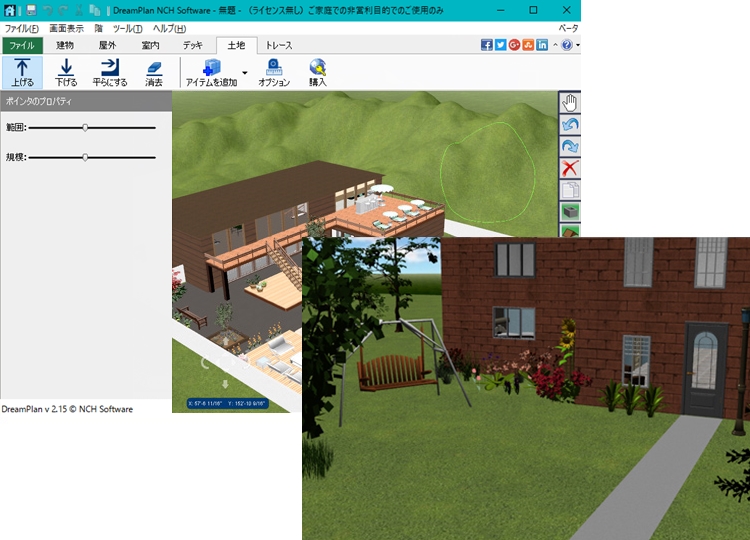Screen dimensions: 750x540
Task: Click the green circular brush outline on terrain
Action: coord(487,172)
